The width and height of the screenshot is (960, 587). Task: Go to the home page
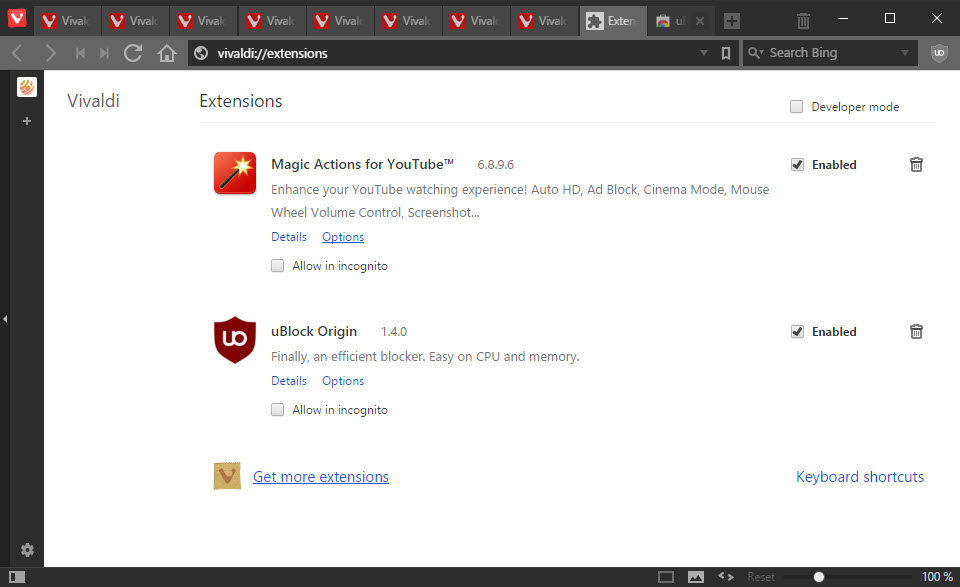pos(167,53)
